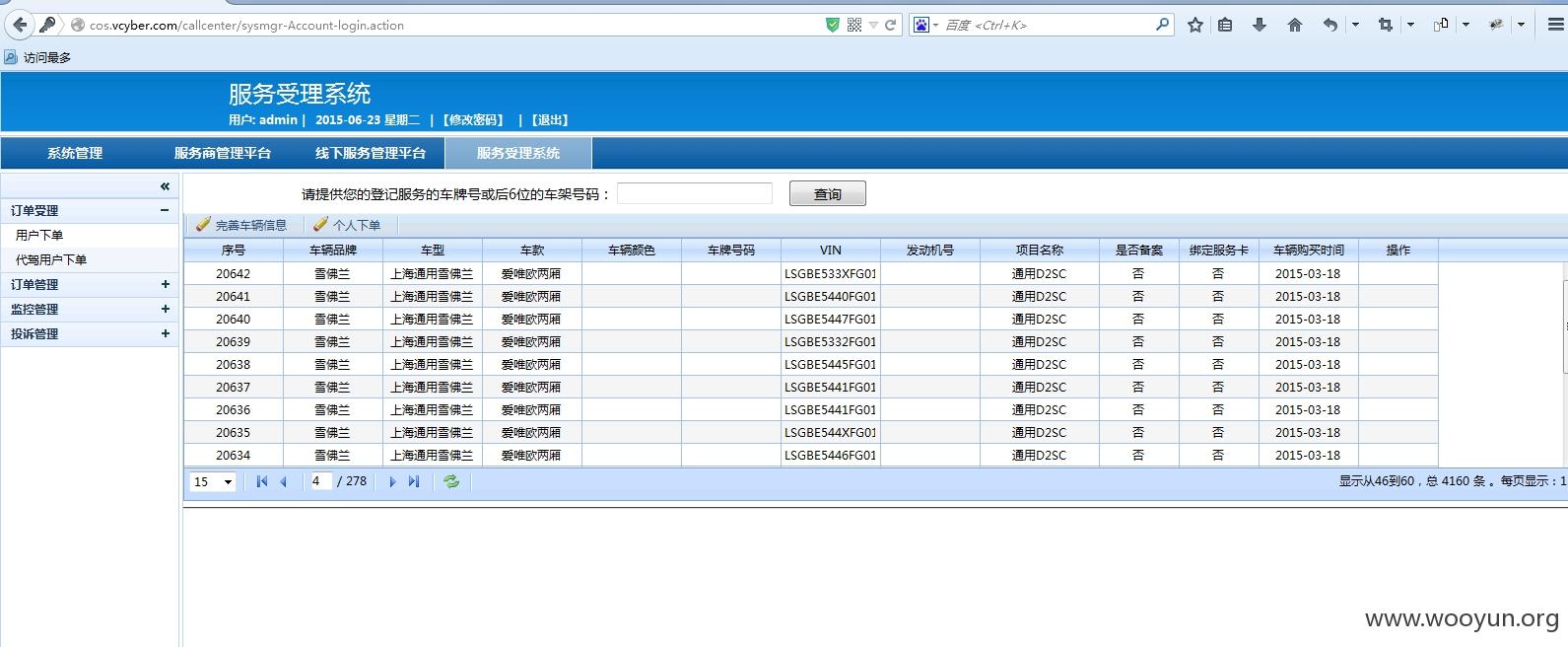Screen dimensions: 1568x647
Task: Select row with 序号 20642
Action: tap(810, 273)
